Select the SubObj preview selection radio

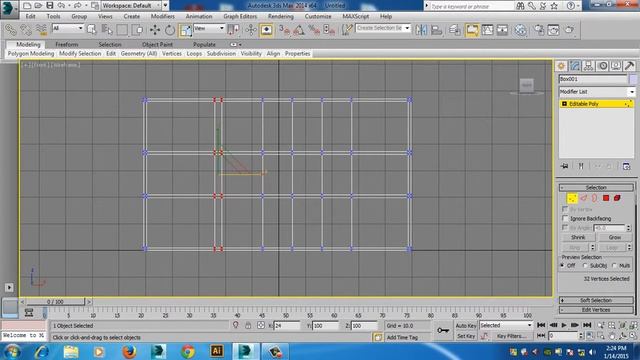coord(585,265)
